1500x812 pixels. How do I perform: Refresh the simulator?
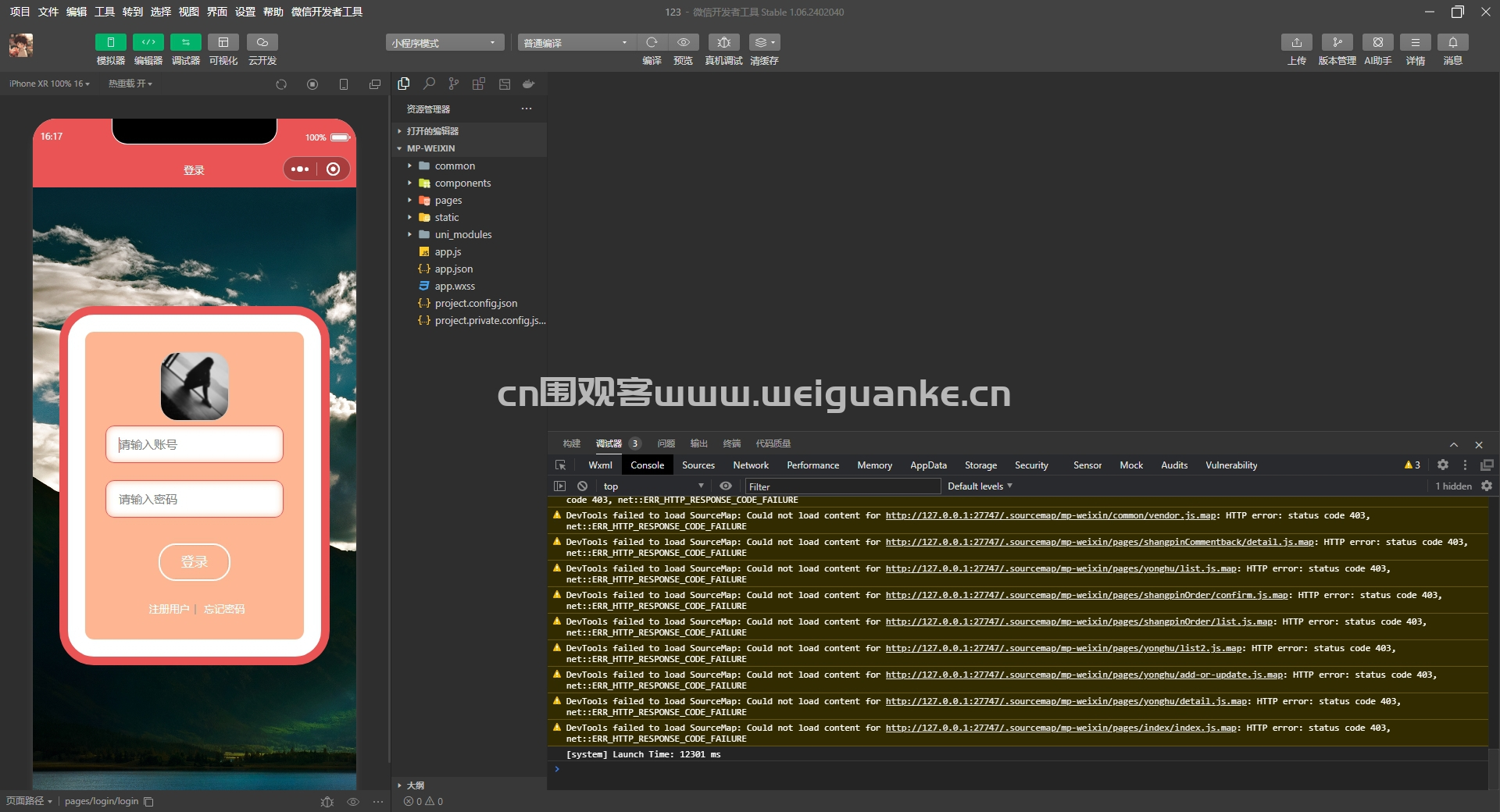pos(281,84)
